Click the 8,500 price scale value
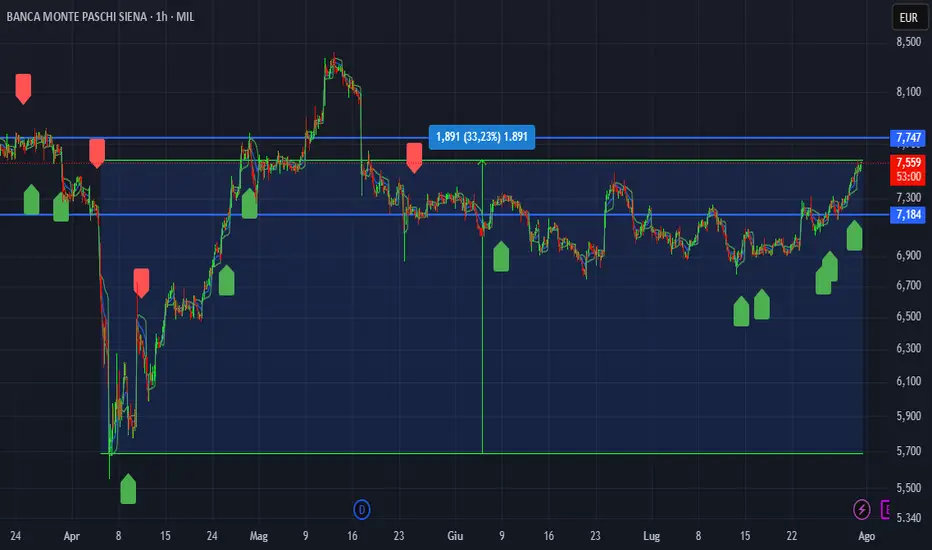 click(x=908, y=42)
